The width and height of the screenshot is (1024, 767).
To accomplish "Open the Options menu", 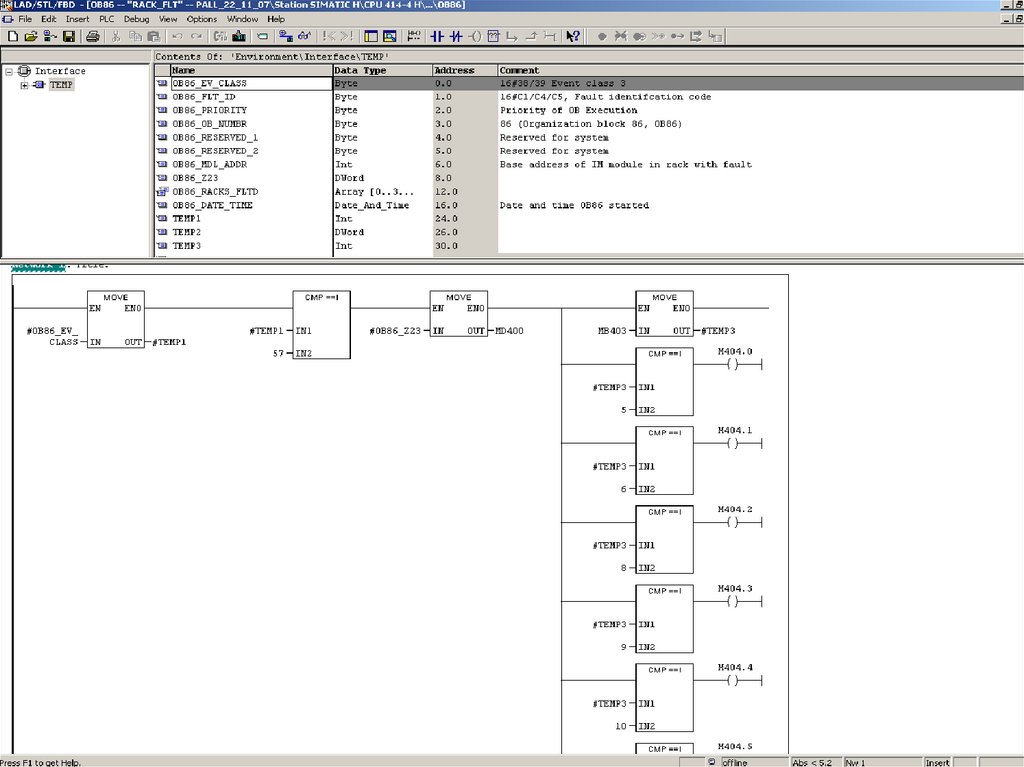I will pos(201,19).
